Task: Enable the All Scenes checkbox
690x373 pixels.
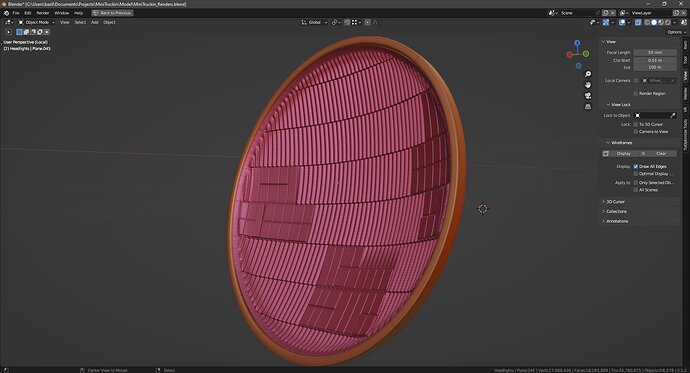Action: tap(636, 190)
